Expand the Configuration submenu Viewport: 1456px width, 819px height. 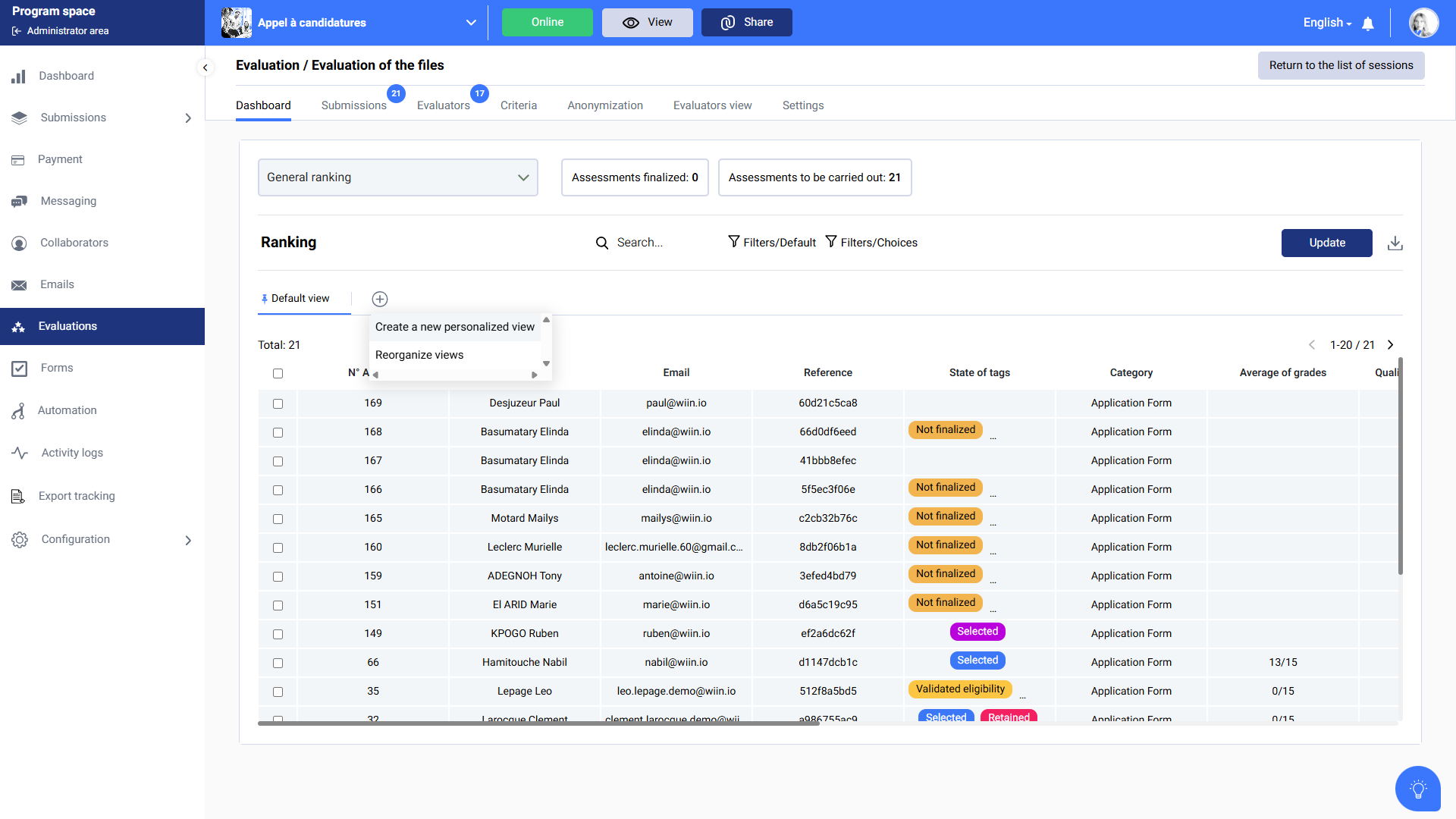click(188, 540)
